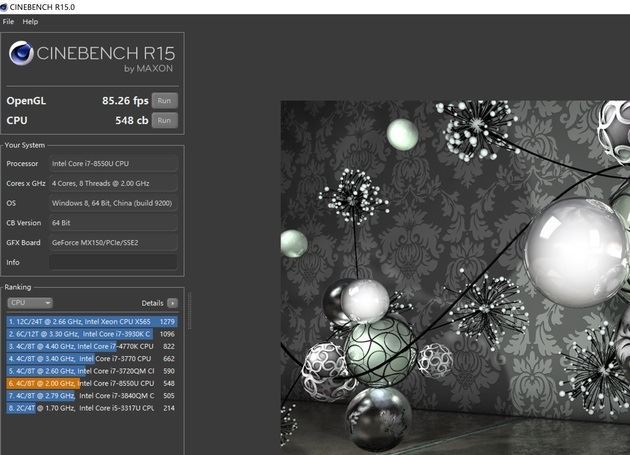Select ranking row 3 Core i7-4770K

[x=92, y=346]
